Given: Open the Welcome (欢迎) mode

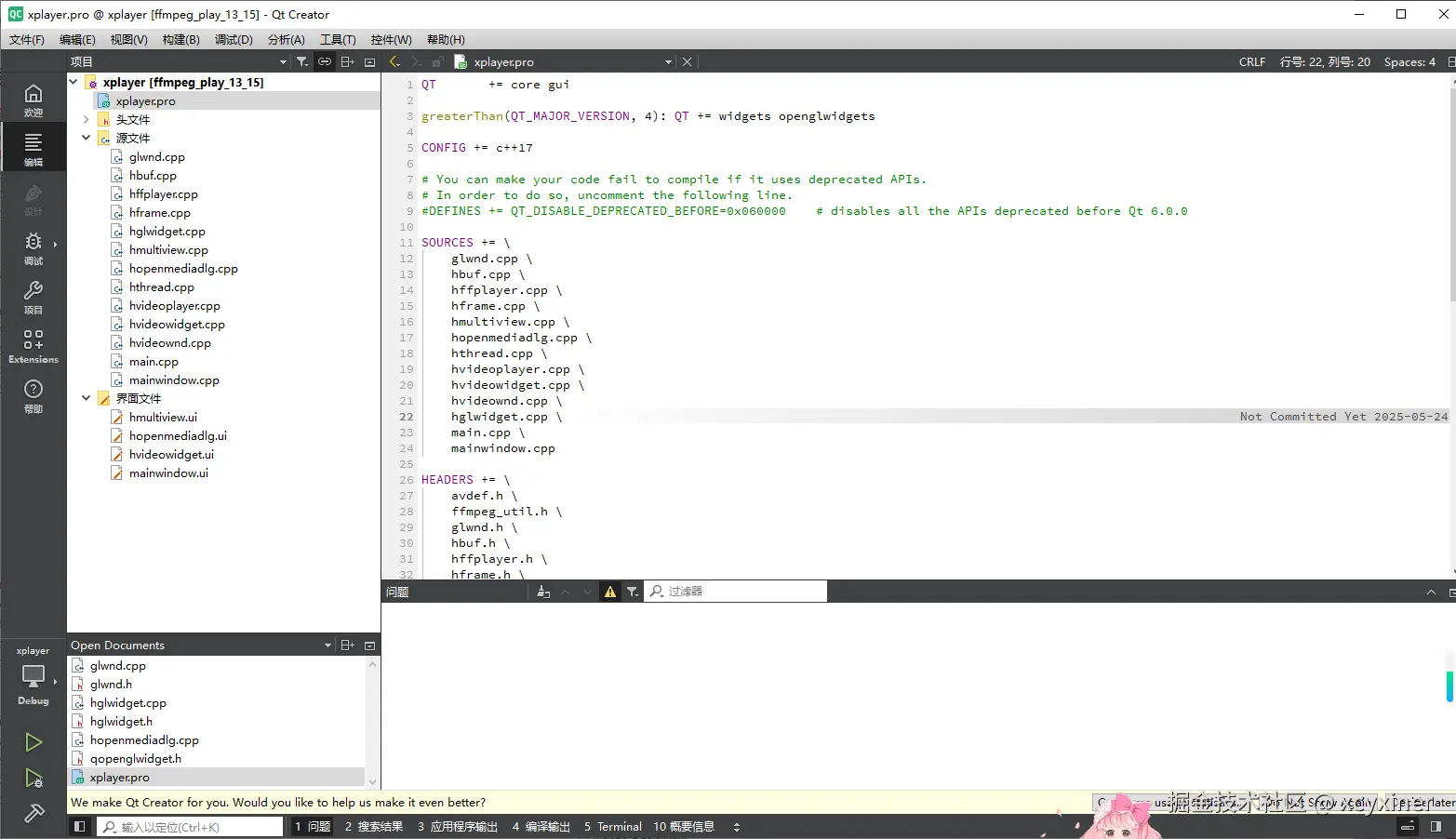Looking at the screenshot, I should coord(33,100).
